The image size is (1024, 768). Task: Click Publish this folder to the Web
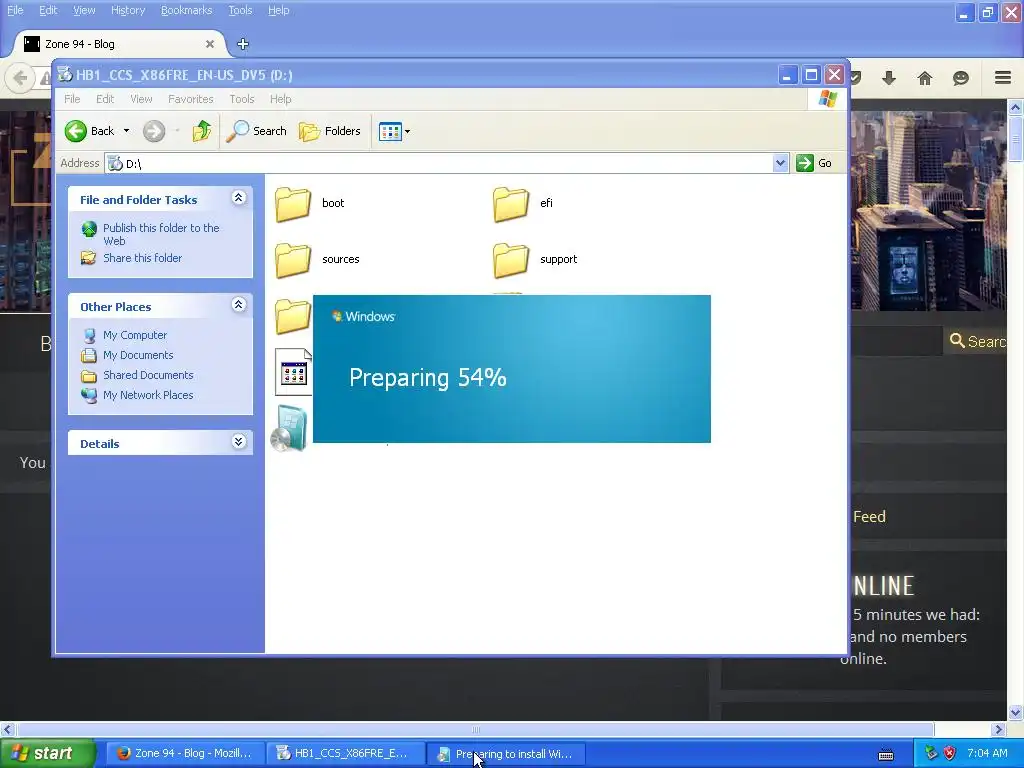161,234
